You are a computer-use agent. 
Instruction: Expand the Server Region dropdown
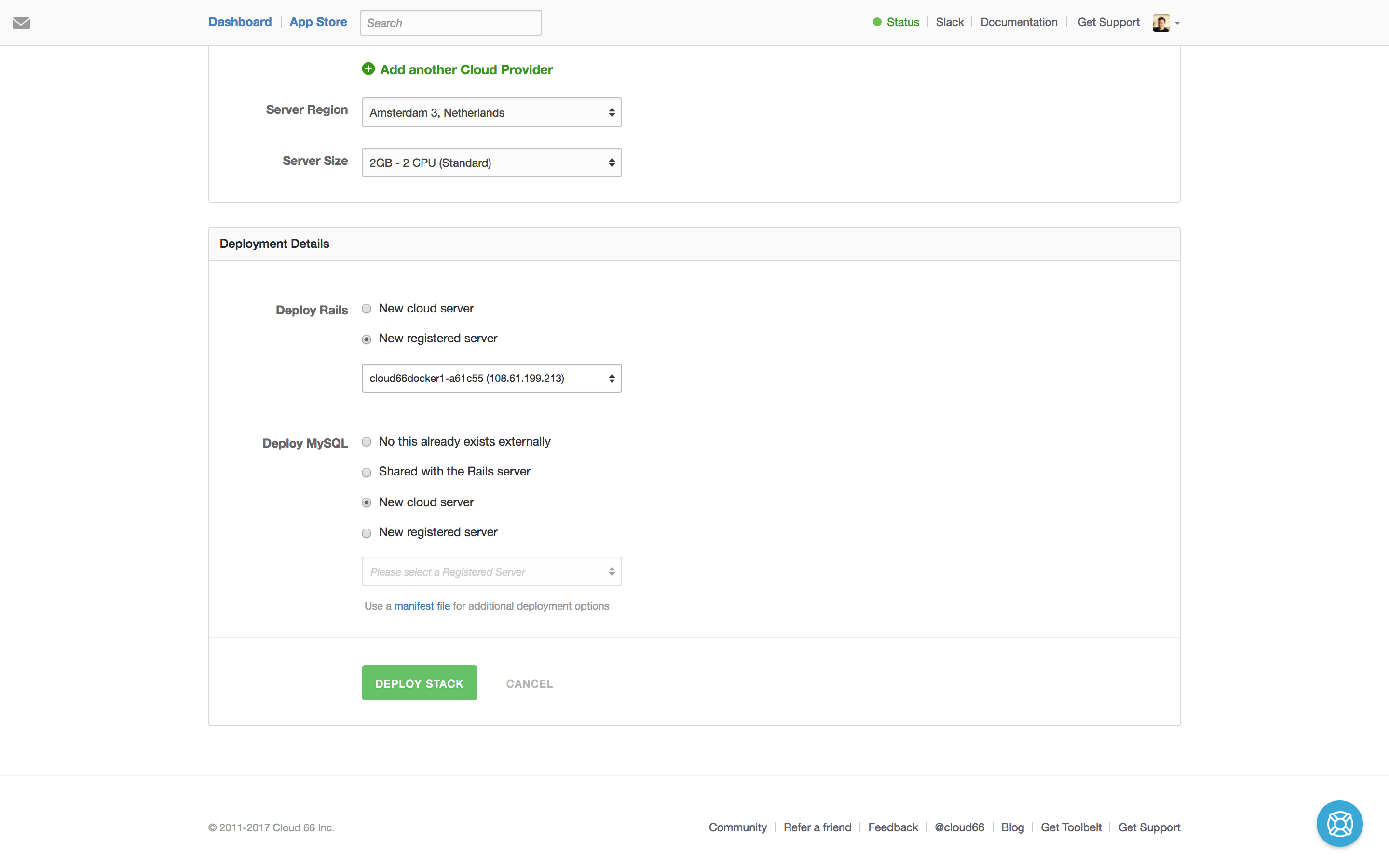(x=492, y=112)
